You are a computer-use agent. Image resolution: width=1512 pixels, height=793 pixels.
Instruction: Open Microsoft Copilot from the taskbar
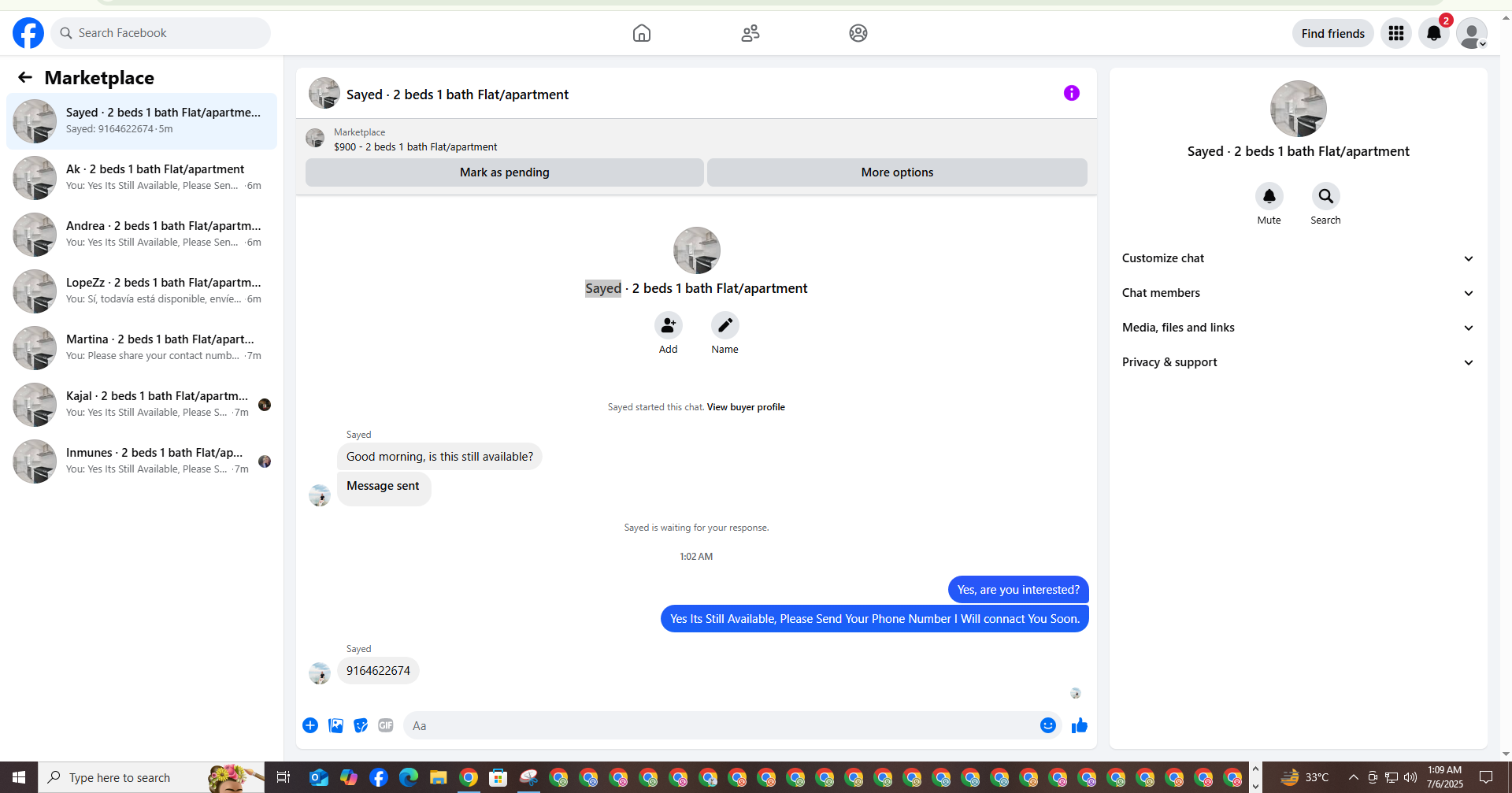click(349, 777)
